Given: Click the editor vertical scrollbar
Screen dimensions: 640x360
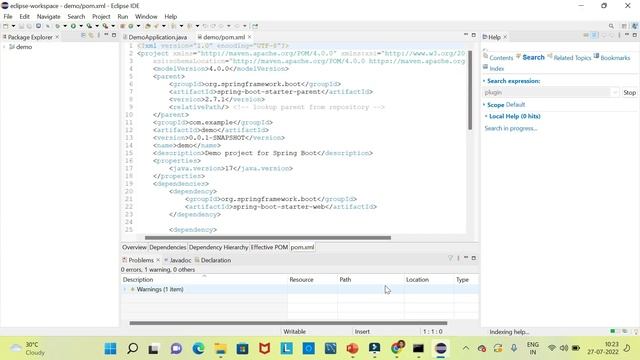Looking at the screenshot, I should [470, 90].
